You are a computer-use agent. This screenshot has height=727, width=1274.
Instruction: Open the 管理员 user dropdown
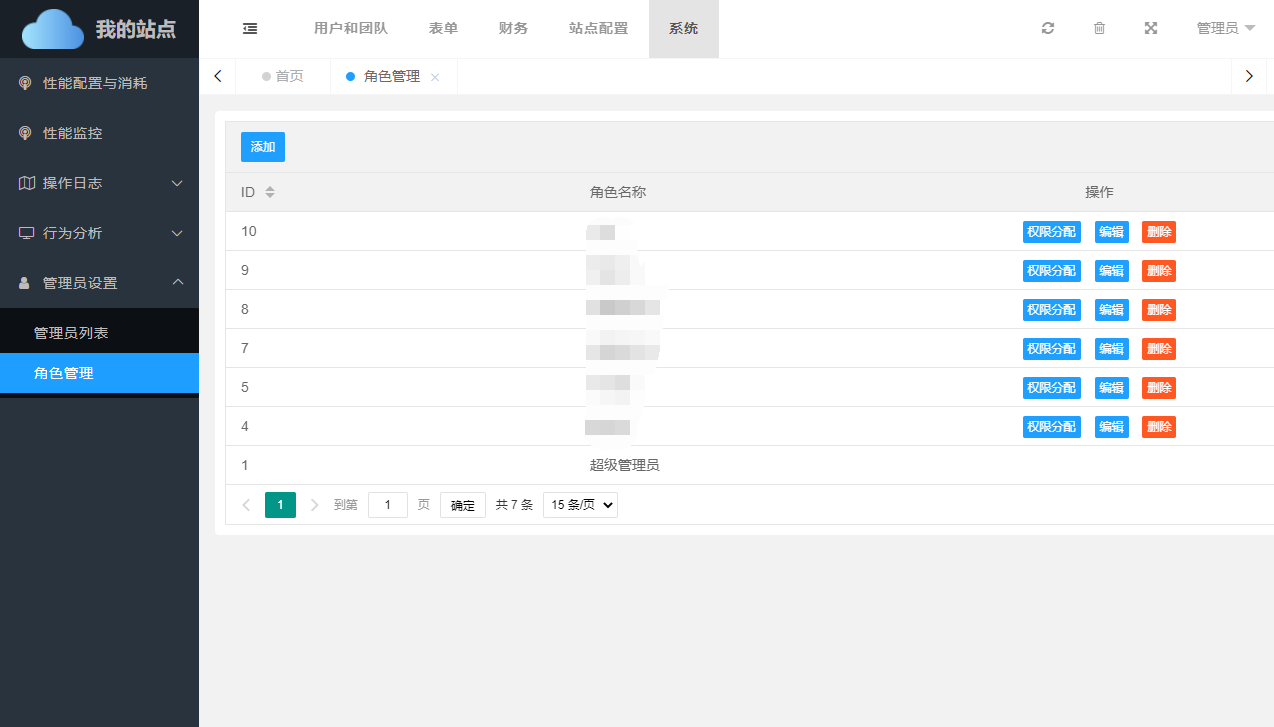(x=1225, y=29)
